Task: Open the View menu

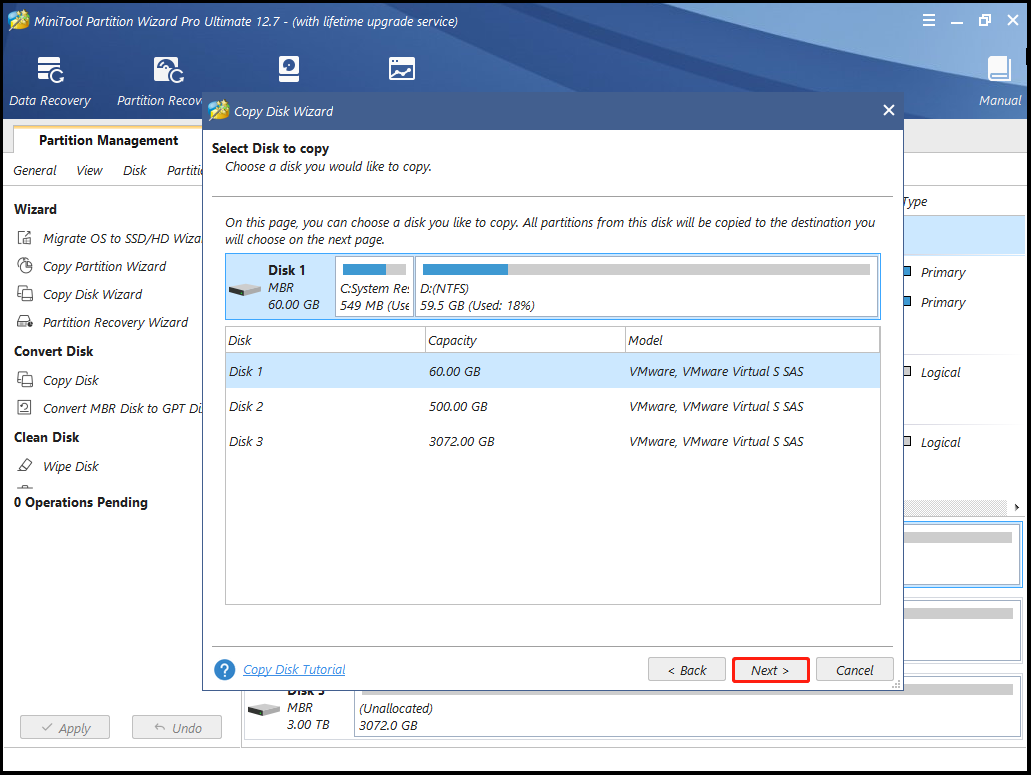Action: tap(89, 171)
